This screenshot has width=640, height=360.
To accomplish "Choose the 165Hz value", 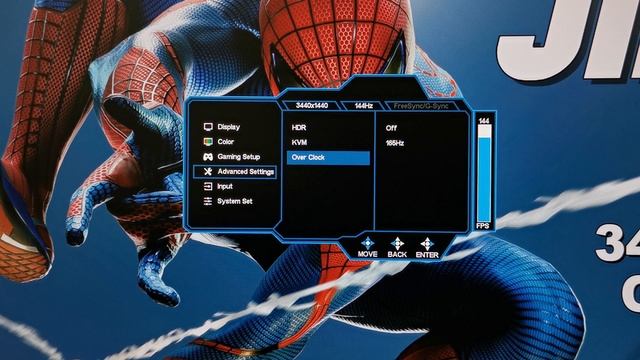I will [x=395, y=143].
